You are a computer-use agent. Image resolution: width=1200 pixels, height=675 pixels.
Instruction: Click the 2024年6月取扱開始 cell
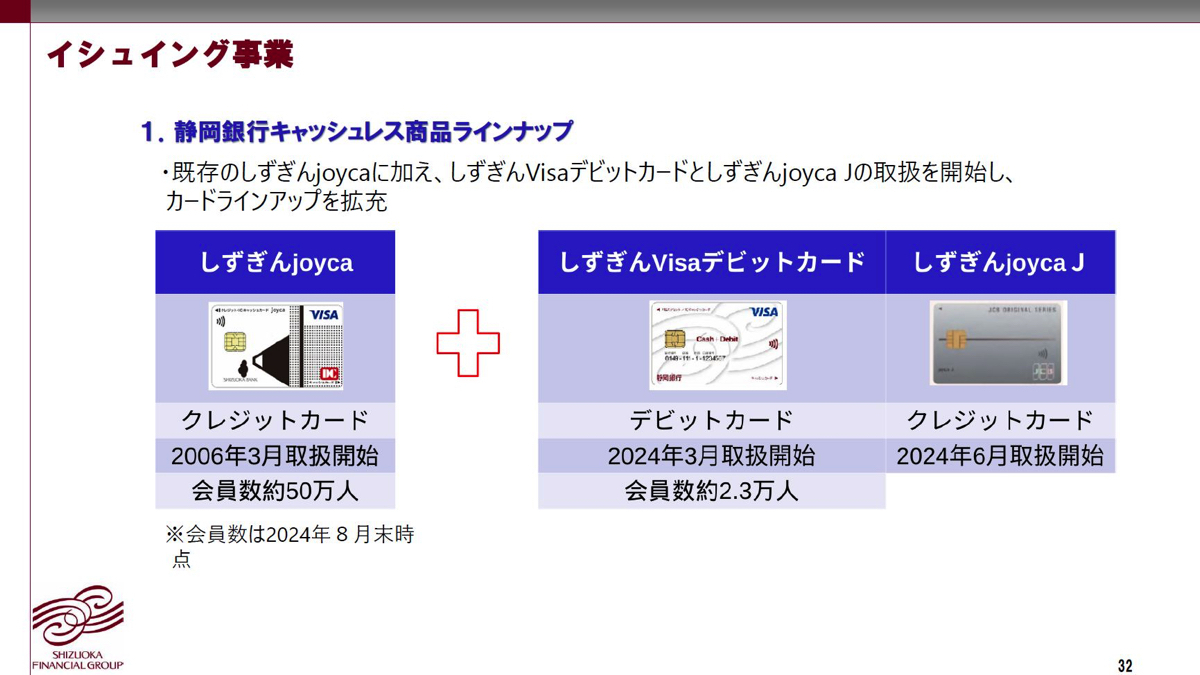[1000, 456]
